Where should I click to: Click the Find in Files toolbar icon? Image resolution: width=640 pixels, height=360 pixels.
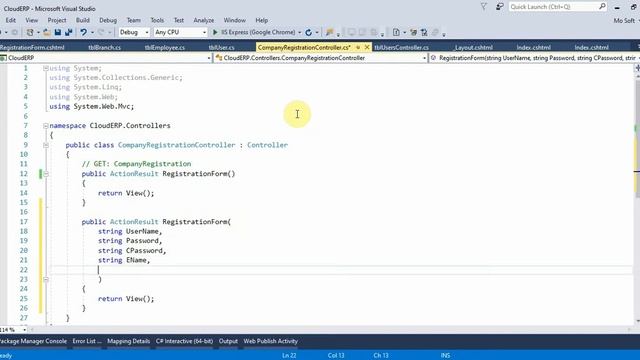[x=329, y=32]
